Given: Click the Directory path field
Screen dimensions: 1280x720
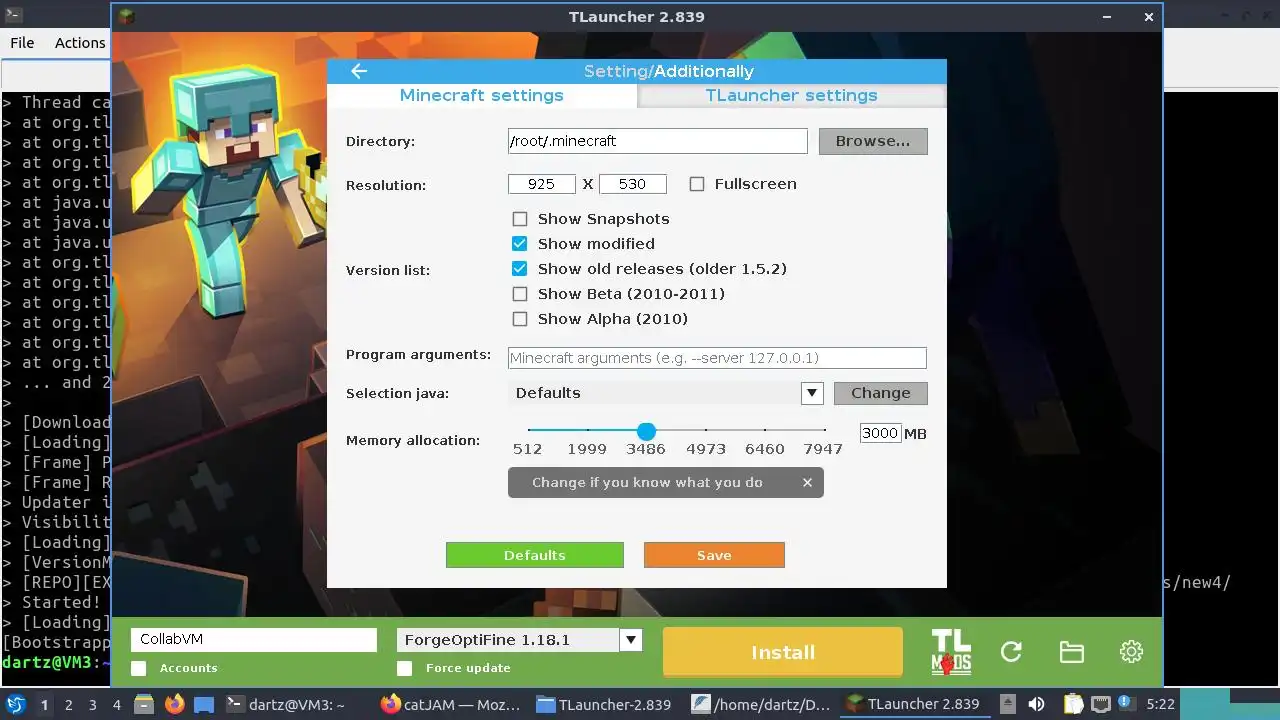Looking at the screenshot, I should point(657,141).
